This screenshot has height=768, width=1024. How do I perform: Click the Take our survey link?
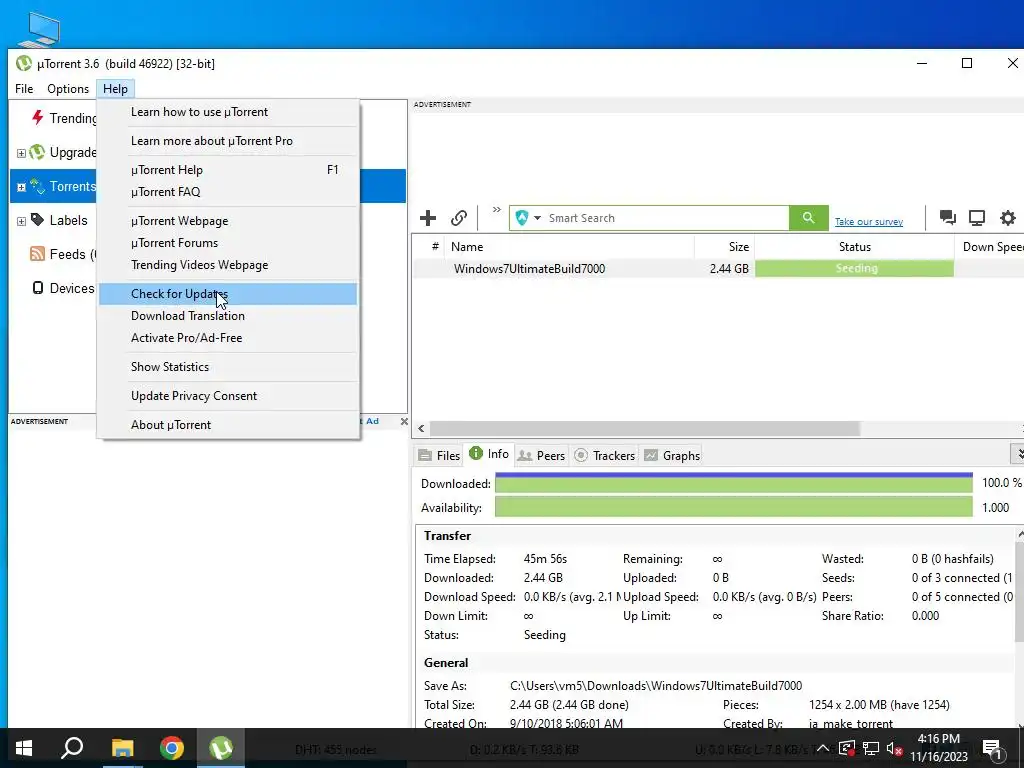pos(869,221)
